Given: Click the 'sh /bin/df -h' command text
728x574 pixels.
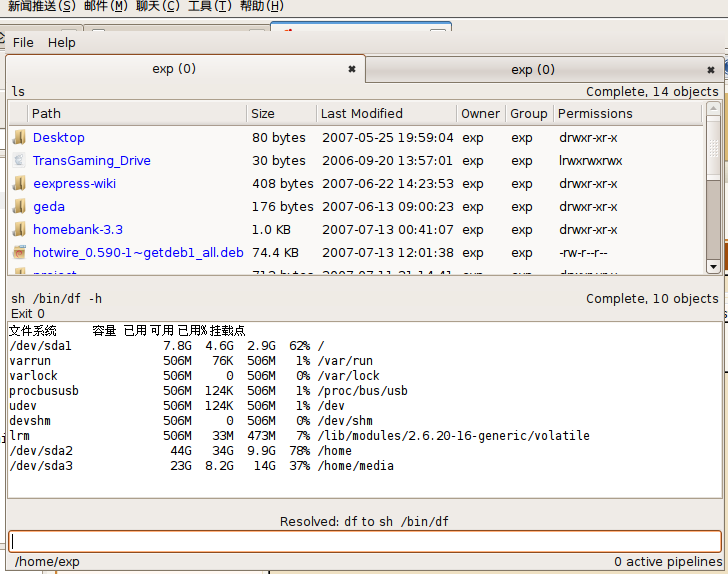Looking at the screenshot, I should pos(57,299).
